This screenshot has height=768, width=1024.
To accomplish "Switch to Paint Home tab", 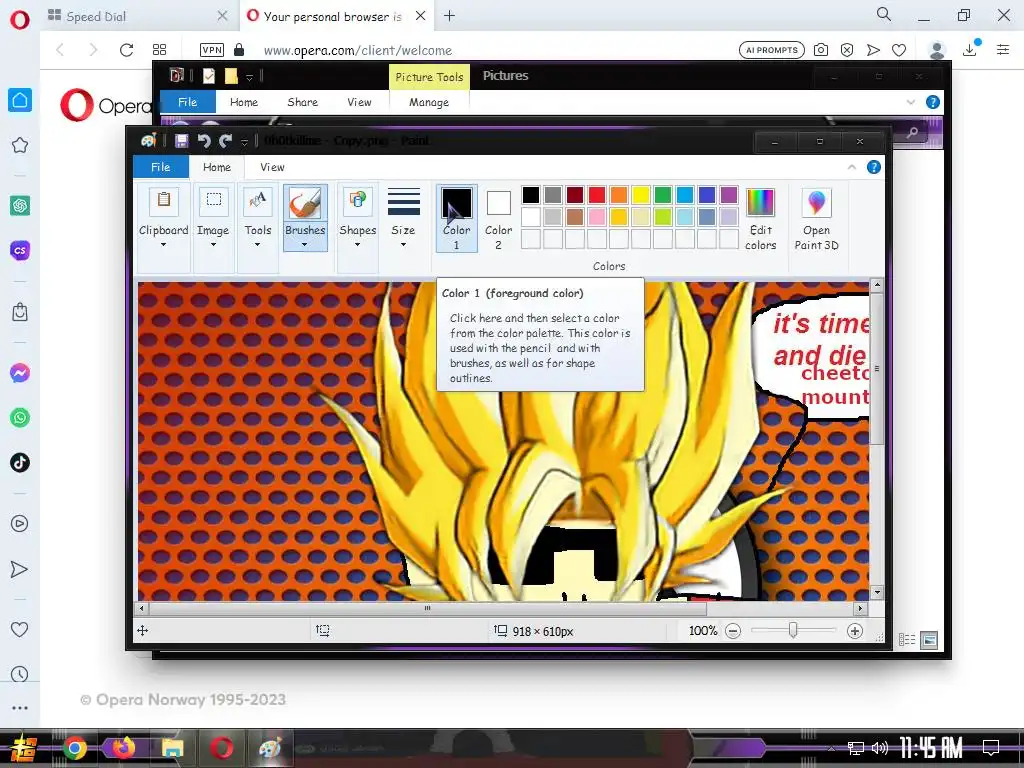I will click(x=217, y=167).
